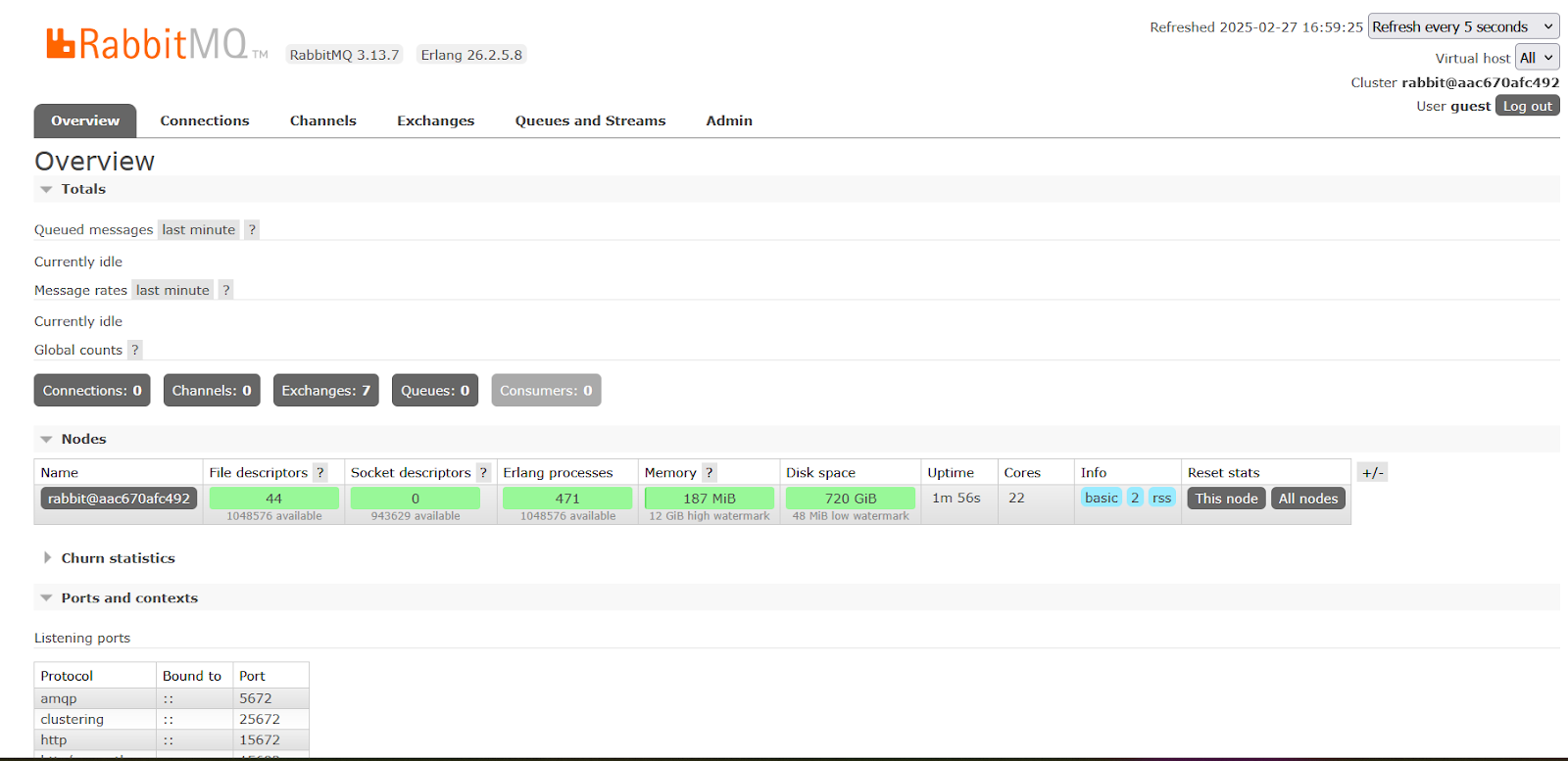The height and width of the screenshot is (761, 1568).
Task: Click the RabbitMQ logo
Action: [157, 43]
